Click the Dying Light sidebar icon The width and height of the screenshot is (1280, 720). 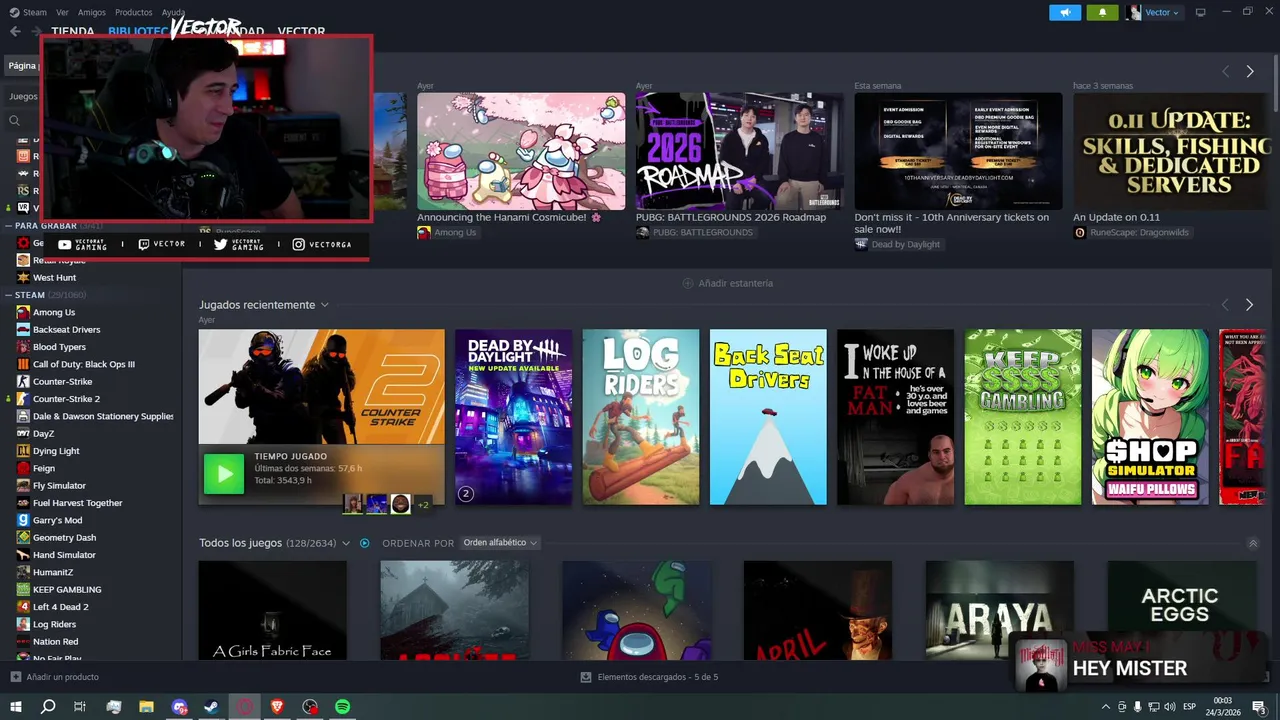pyautogui.click(x=23, y=451)
